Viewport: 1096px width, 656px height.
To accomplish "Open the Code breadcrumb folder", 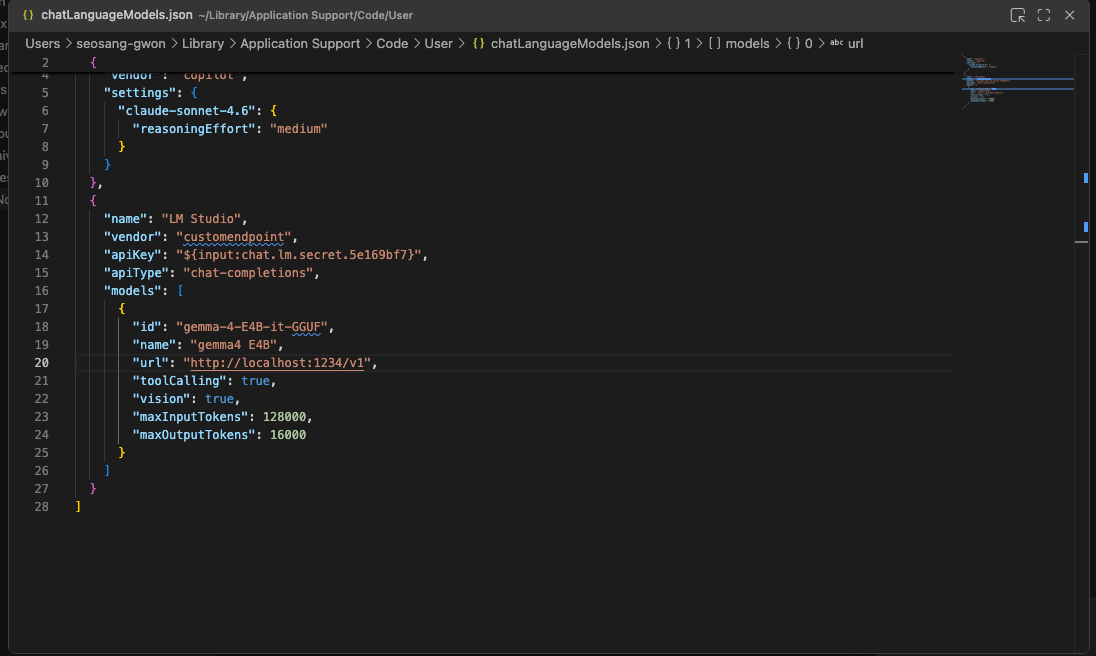I will pos(392,43).
